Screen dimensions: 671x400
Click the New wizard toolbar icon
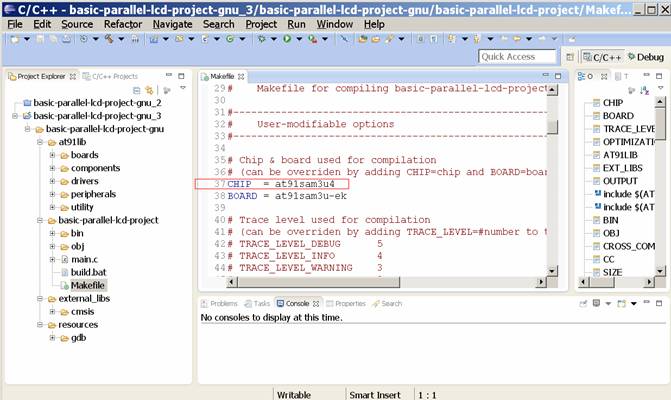click(15, 39)
